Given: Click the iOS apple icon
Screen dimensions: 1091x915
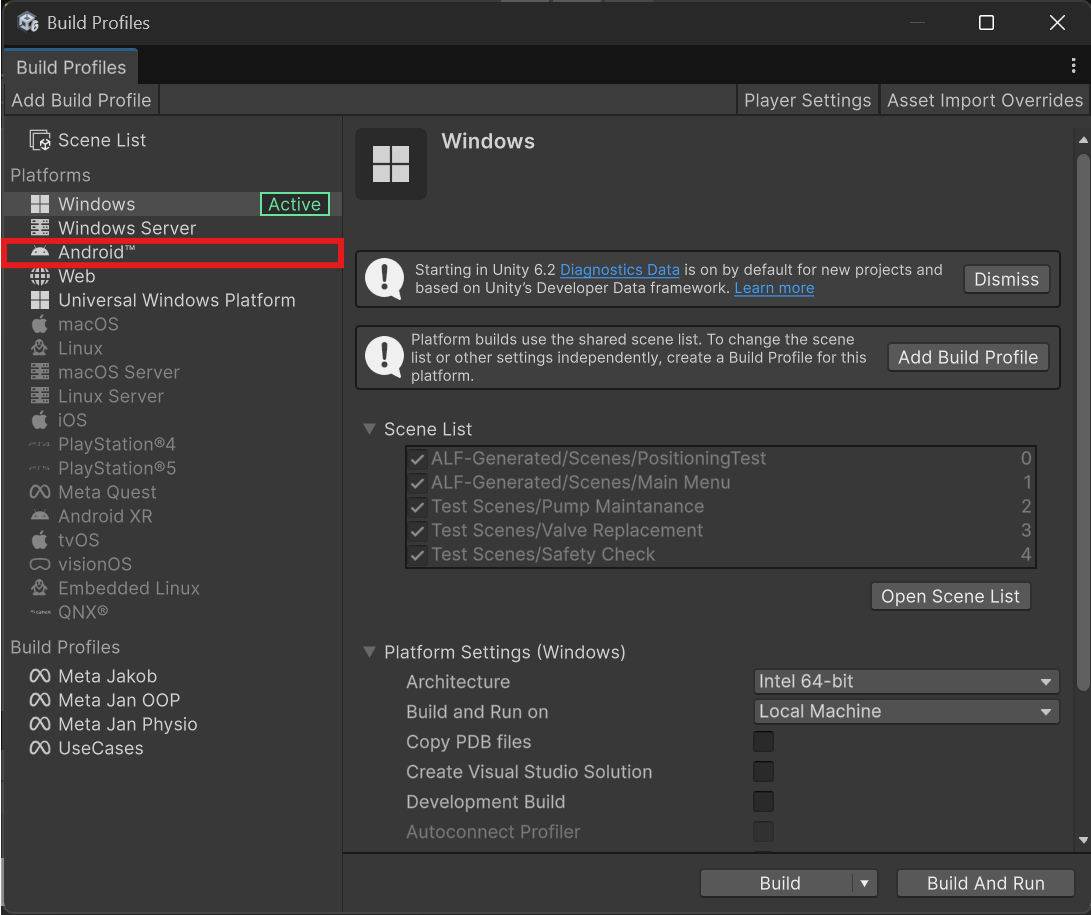Looking at the screenshot, I should (40, 420).
